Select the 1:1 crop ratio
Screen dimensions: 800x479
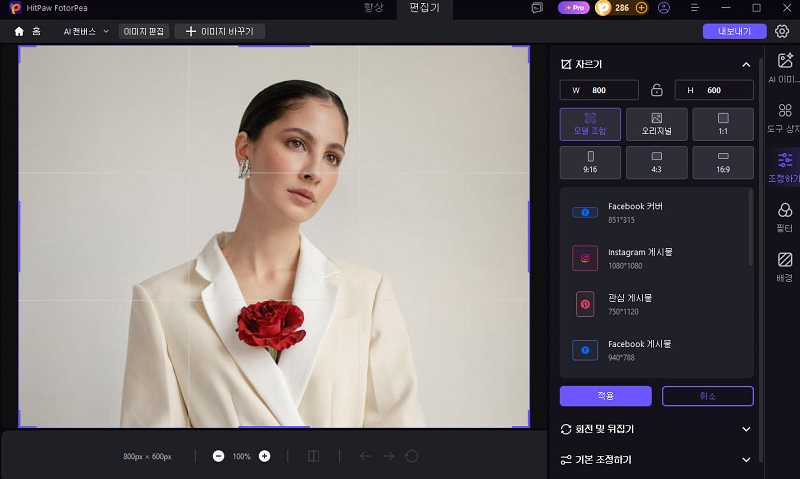click(x=723, y=124)
